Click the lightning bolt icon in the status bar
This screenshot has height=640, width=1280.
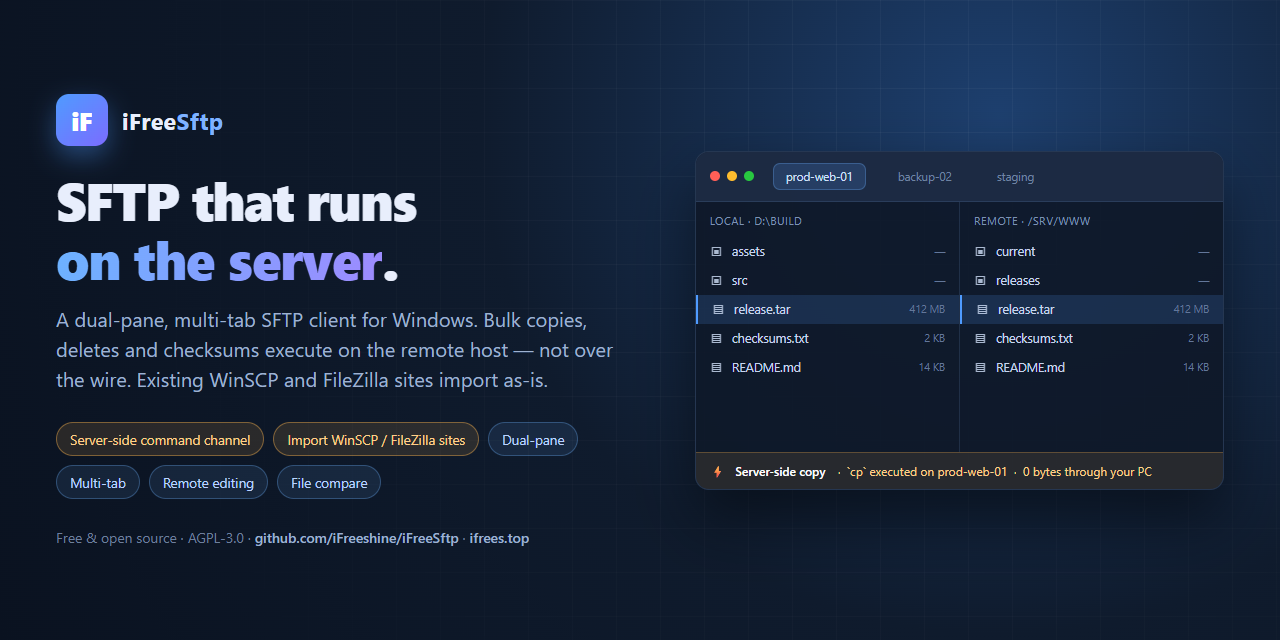tap(717, 472)
